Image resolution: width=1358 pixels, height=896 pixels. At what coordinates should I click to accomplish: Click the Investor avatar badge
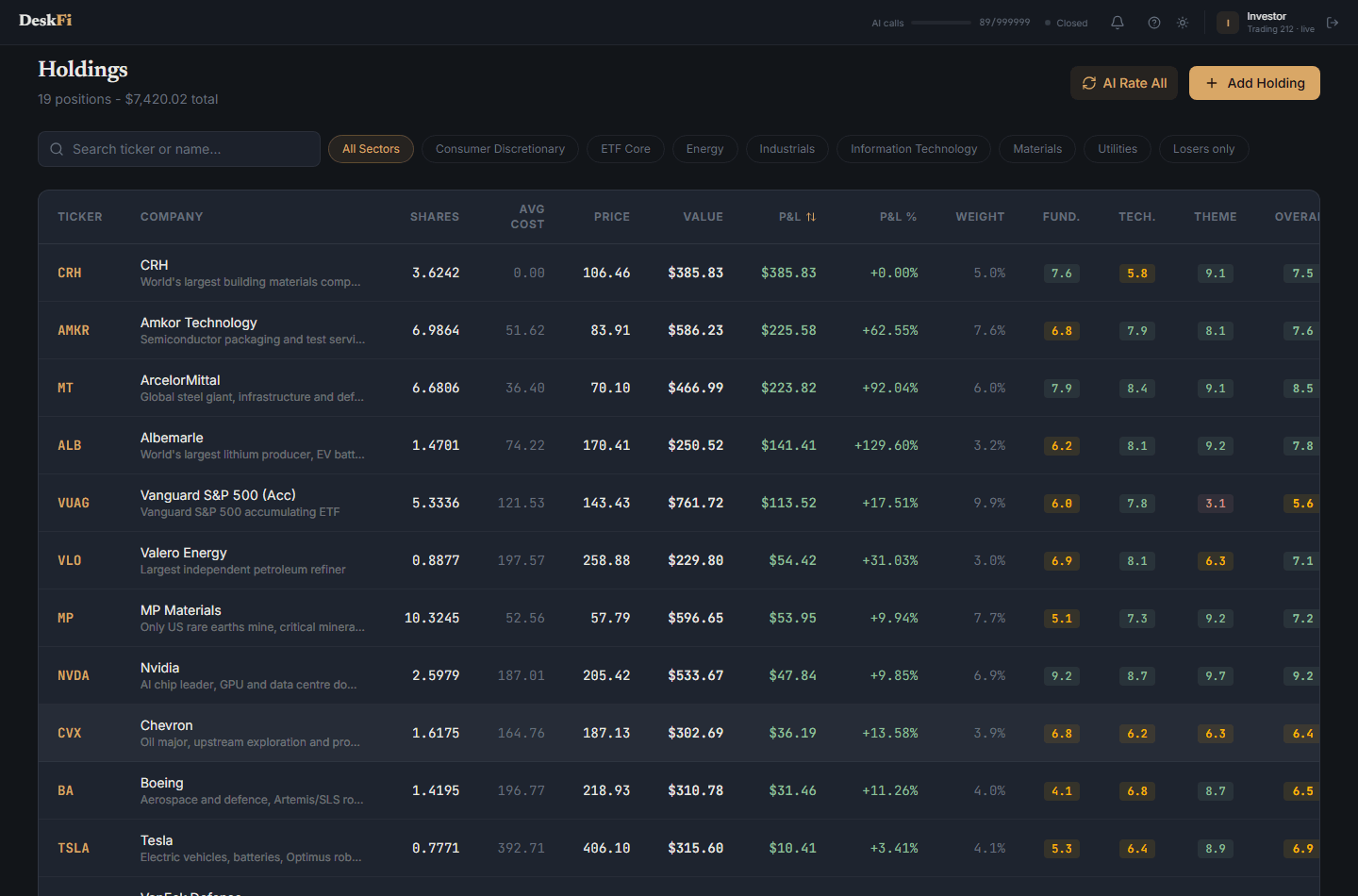(1228, 23)
